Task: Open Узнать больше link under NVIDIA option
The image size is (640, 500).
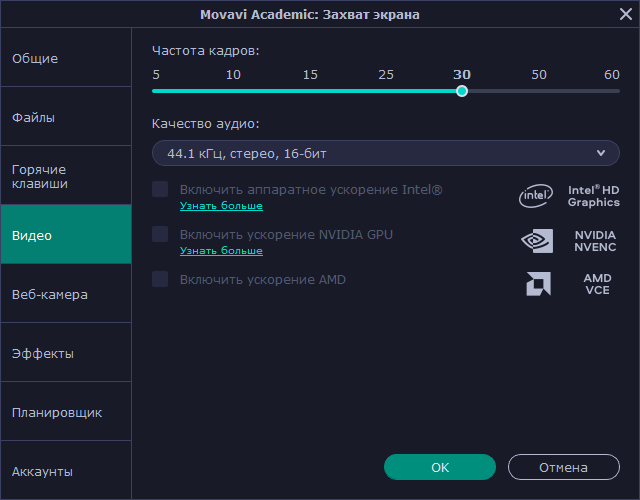Action: click(221, 250)
